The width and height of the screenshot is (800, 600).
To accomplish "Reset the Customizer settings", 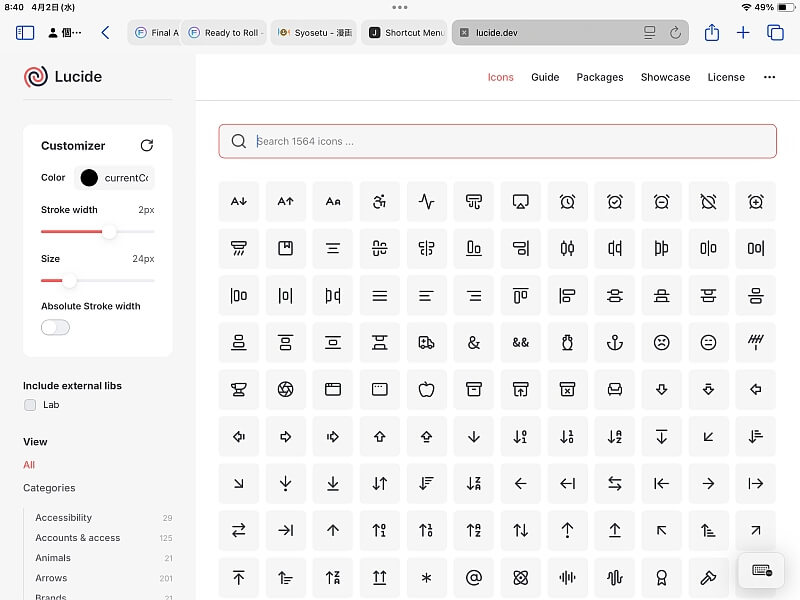I will click(147, 145).
